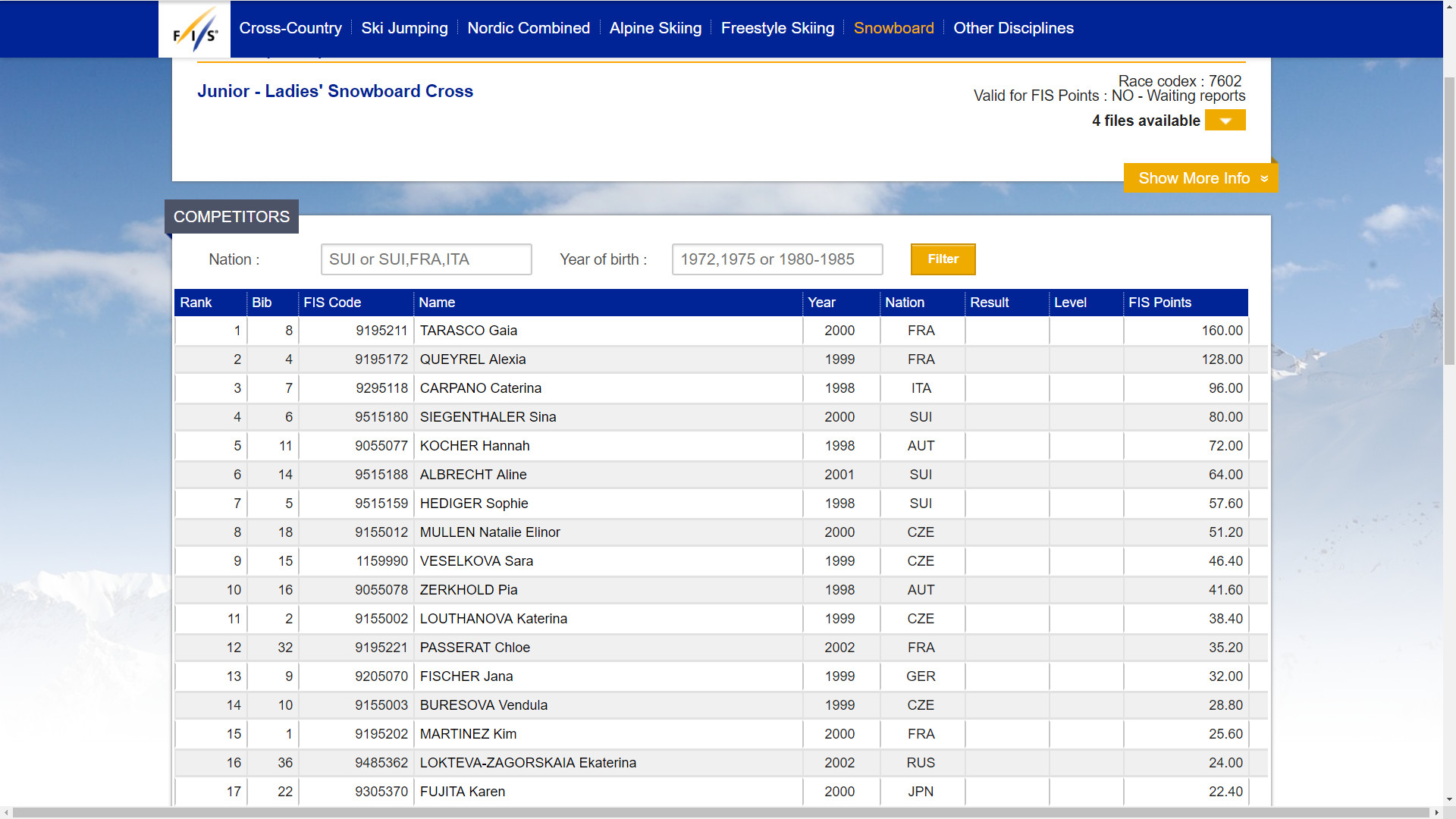Go to Alpine Skiing section
The height and width of the screenshot is (819, 1456).
point(655,28)
